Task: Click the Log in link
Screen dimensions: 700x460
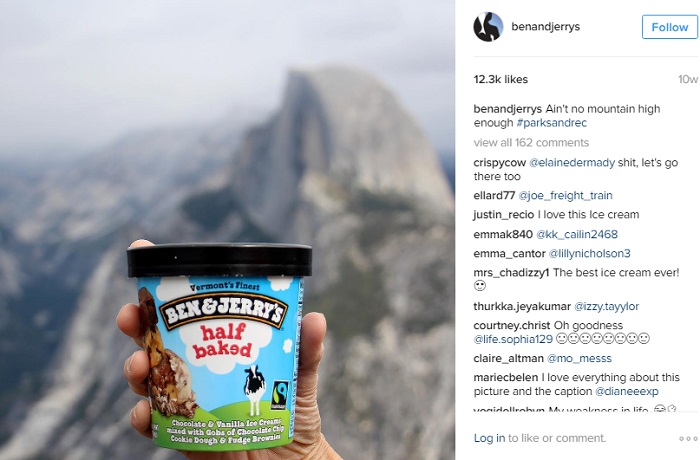Action: pos(489,438)
